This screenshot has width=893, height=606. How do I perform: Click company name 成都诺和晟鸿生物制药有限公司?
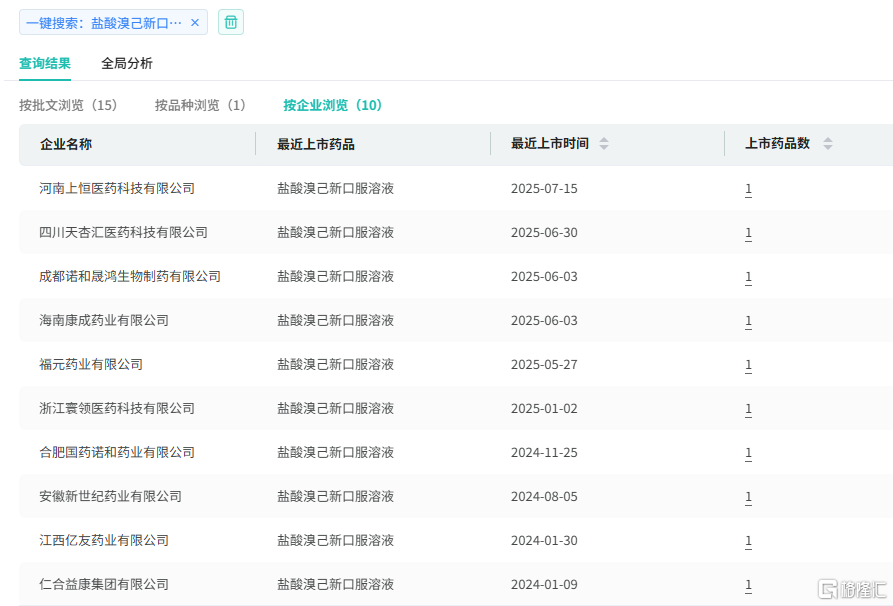coord(130,276)
